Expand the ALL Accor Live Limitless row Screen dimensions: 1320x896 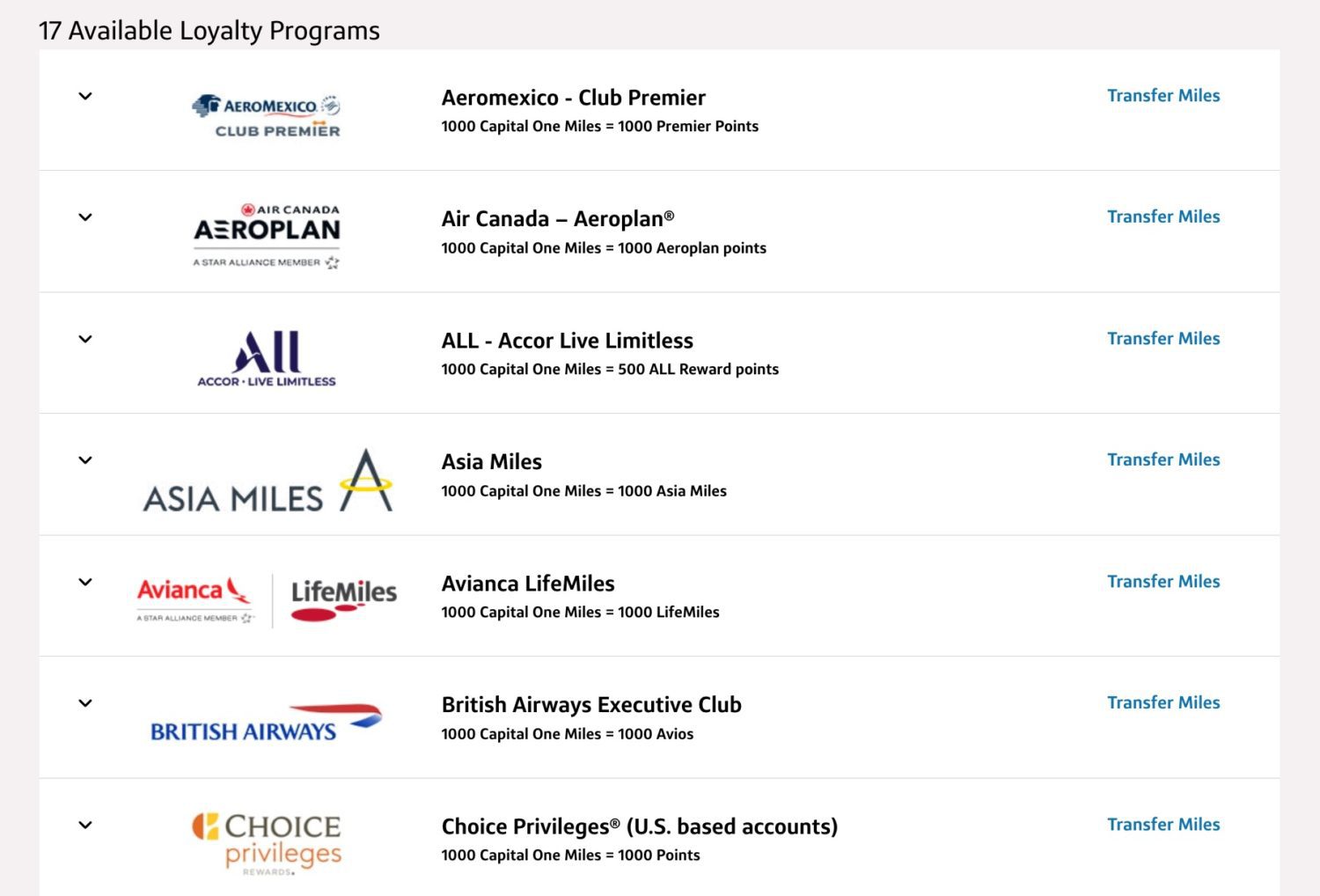point(84,339)
